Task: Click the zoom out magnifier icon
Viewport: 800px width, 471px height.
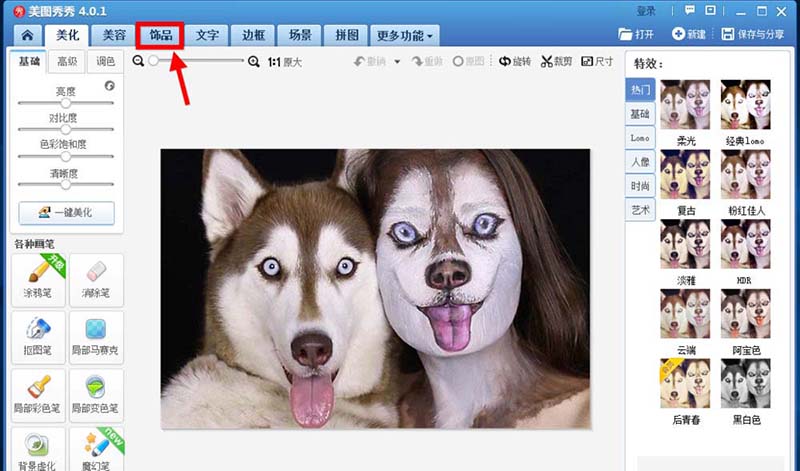Action: pos(138,61)
